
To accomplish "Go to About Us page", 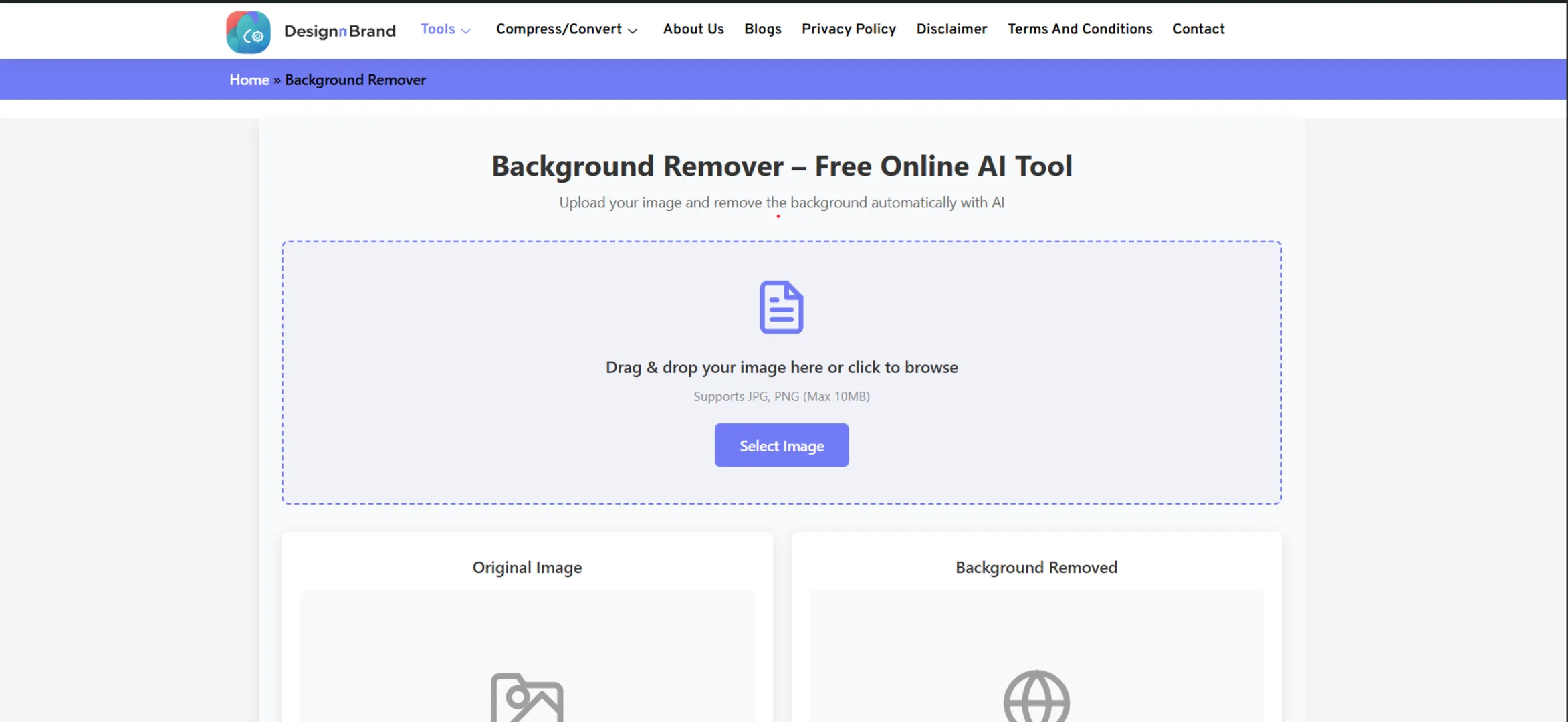I will [x=693, y=29].
